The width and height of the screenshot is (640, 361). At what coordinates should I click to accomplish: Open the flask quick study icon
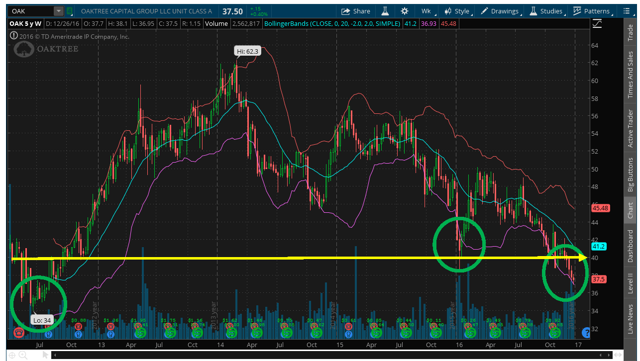click(385, 11)
